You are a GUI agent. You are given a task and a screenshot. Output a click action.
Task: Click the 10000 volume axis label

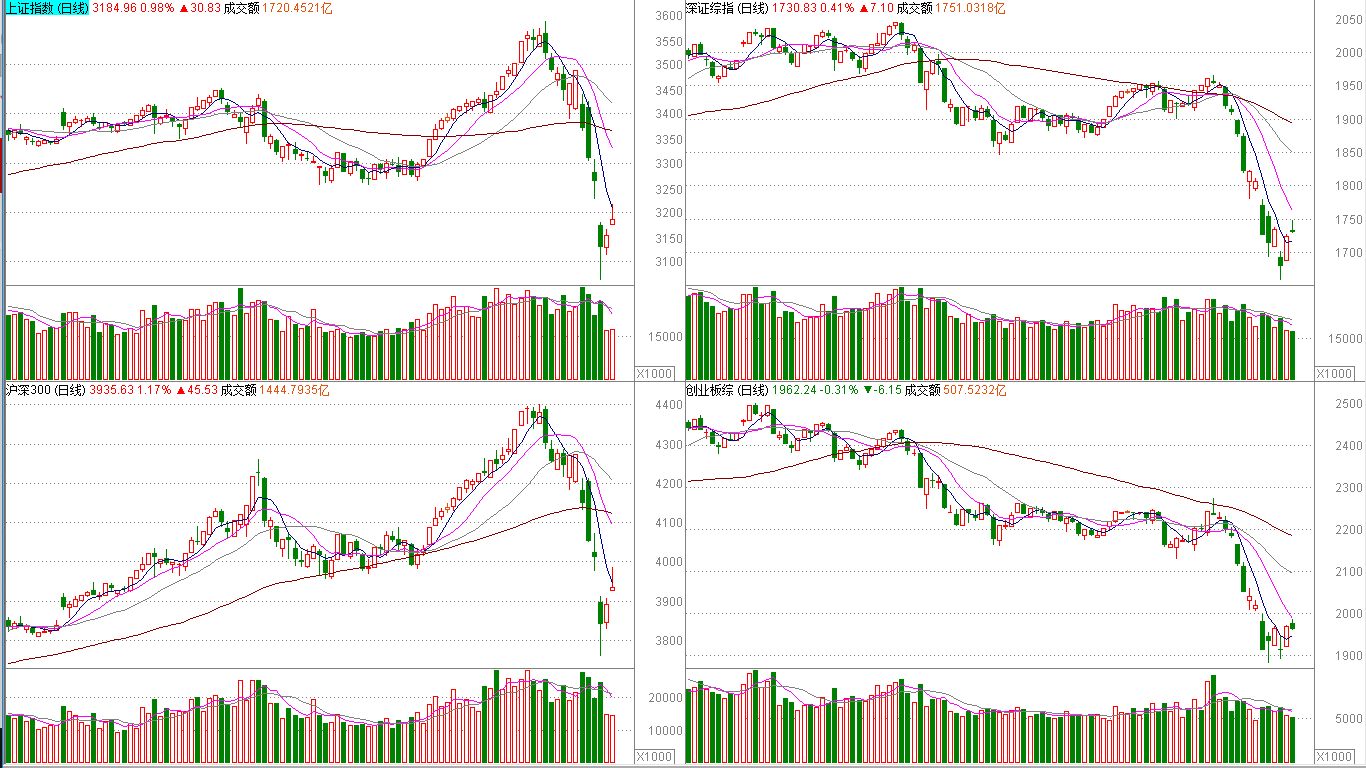coord(665,732)
